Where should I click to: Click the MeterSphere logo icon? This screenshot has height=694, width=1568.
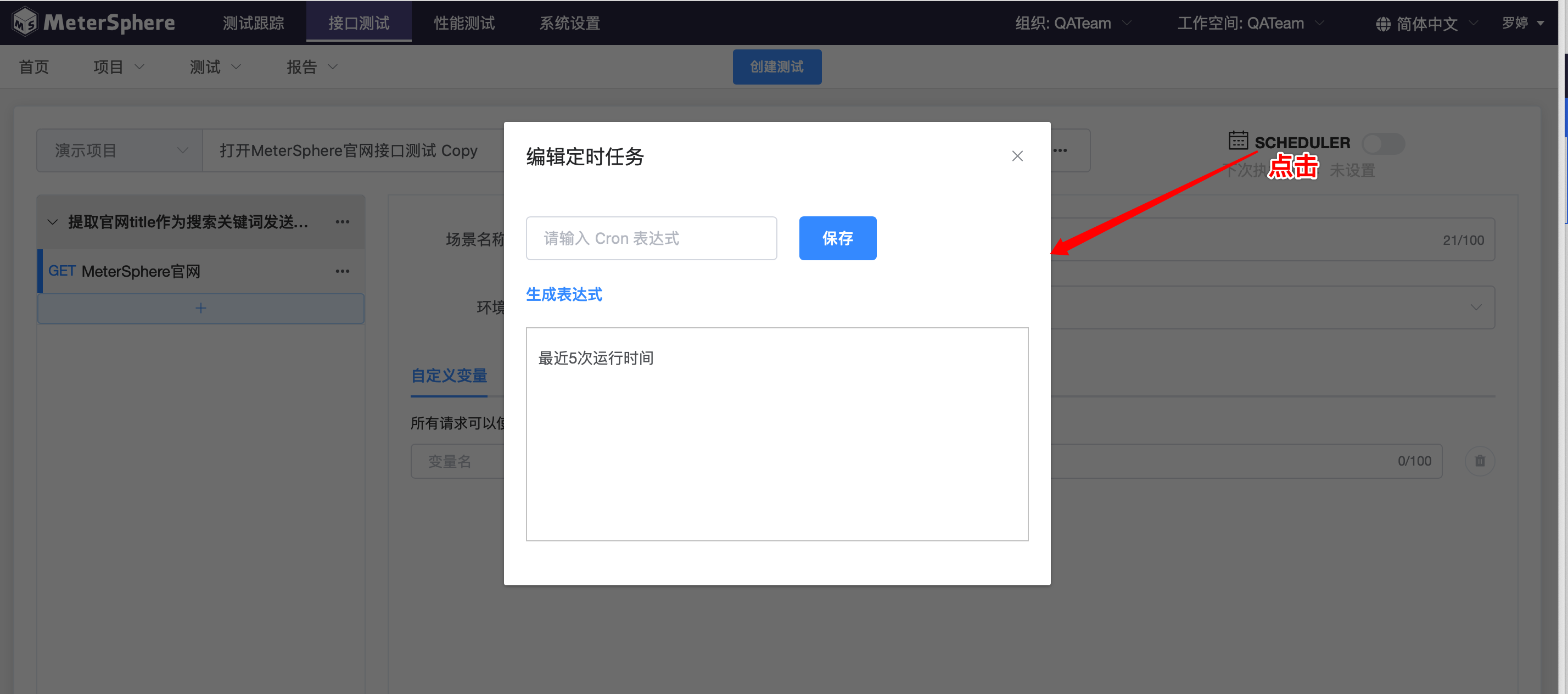click(25, 23)
